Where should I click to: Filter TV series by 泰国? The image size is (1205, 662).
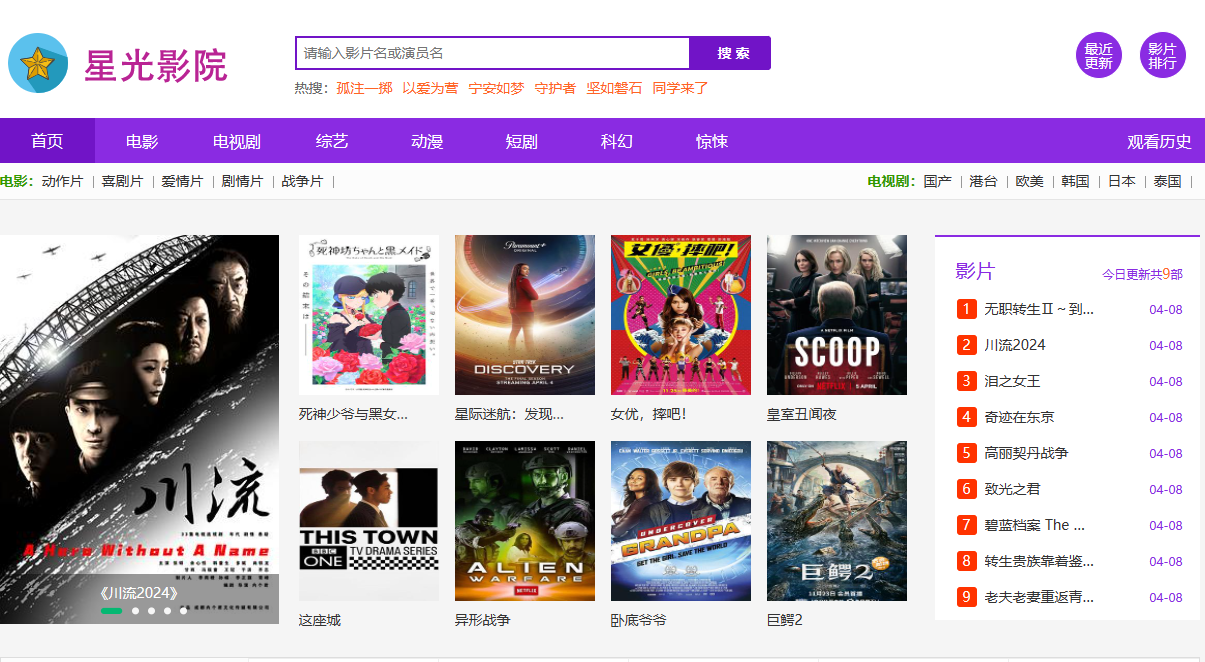coord(1168,181)
